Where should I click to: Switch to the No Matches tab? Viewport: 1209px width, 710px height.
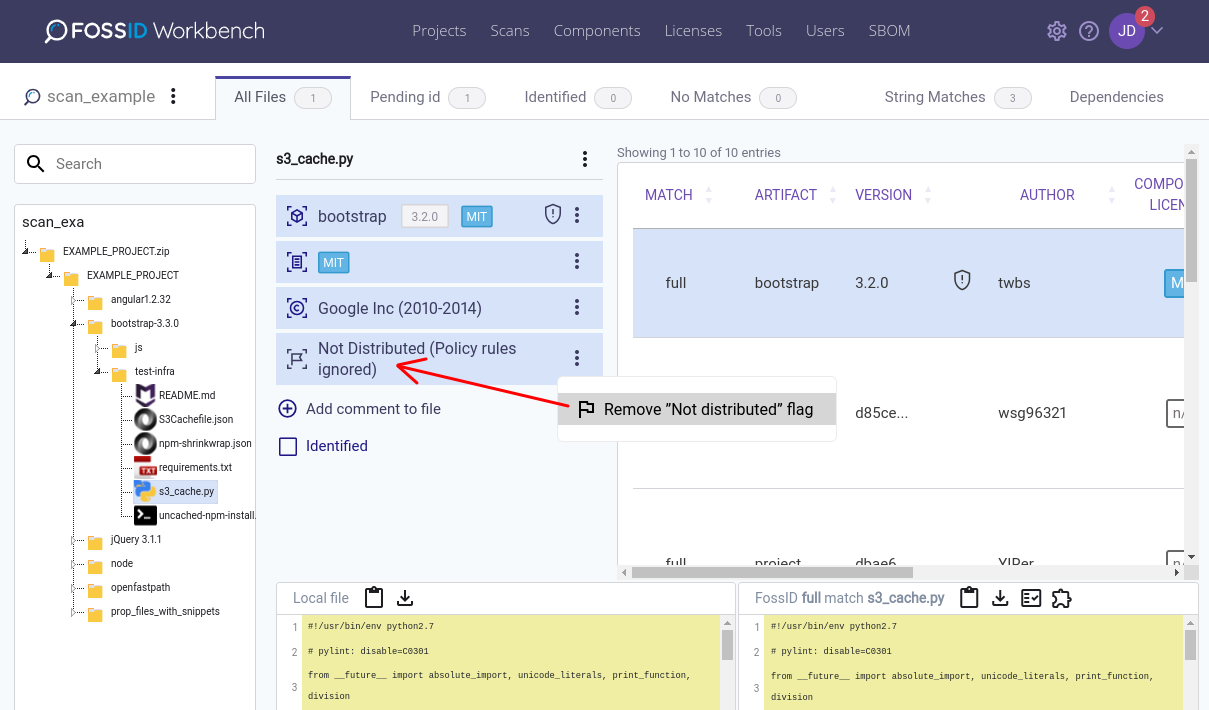[732, 97]
